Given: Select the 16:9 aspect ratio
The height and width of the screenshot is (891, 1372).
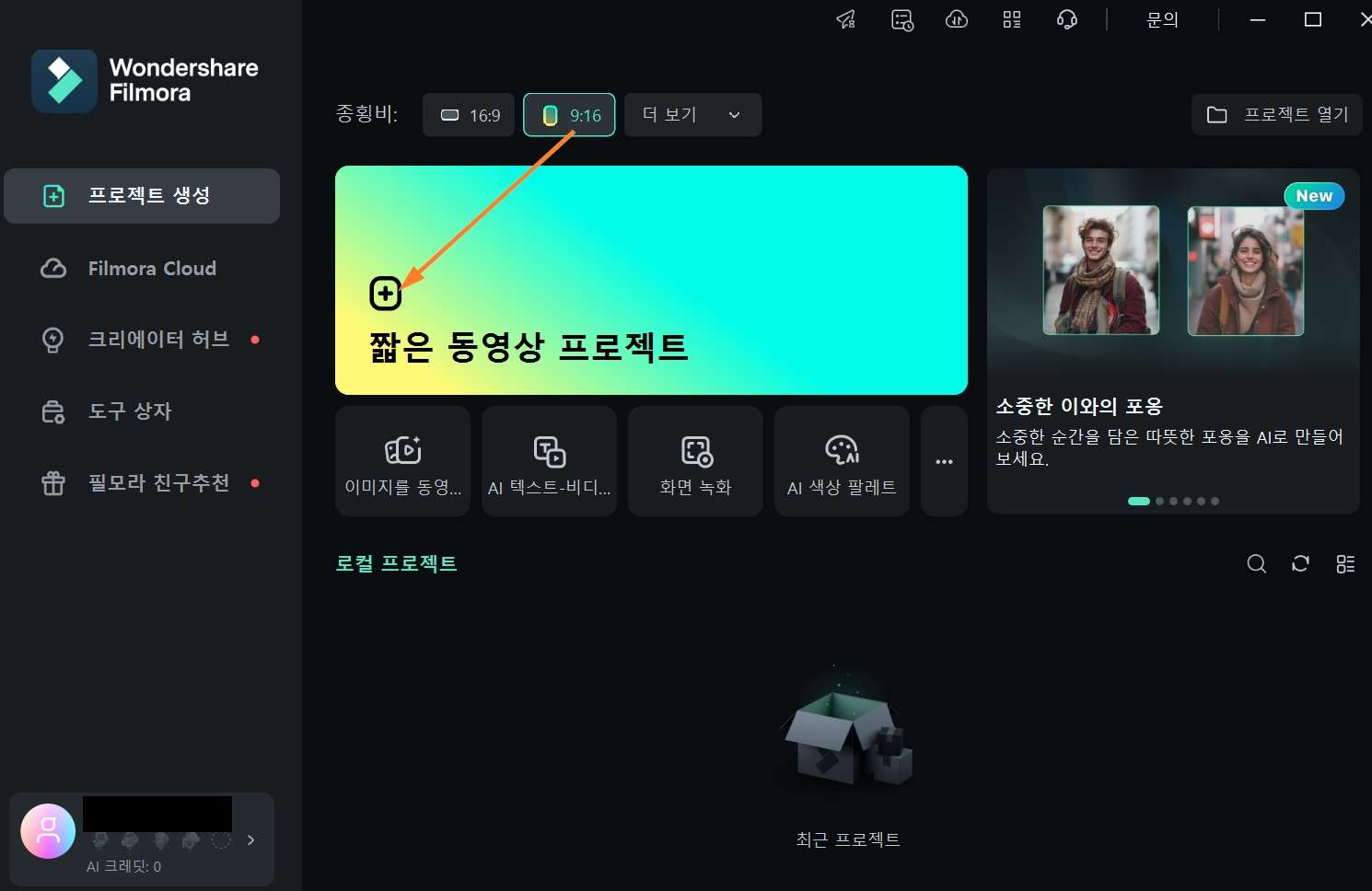Looking at the screenshot, I should point(469,115).
